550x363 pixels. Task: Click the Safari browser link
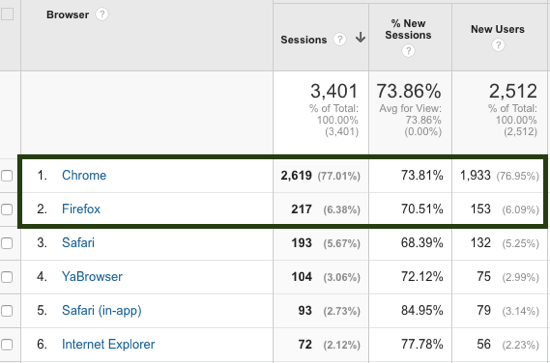click(78, 243)
